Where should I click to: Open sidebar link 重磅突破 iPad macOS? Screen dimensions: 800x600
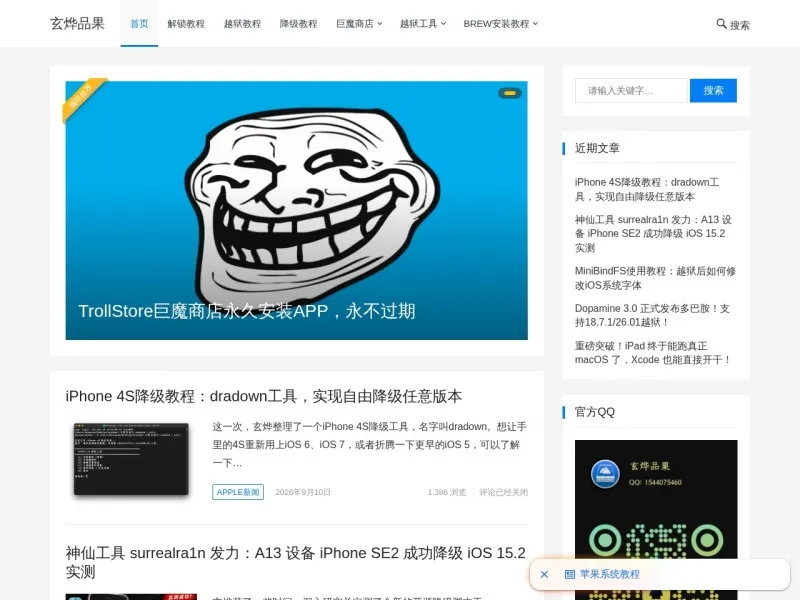(653, 353)
